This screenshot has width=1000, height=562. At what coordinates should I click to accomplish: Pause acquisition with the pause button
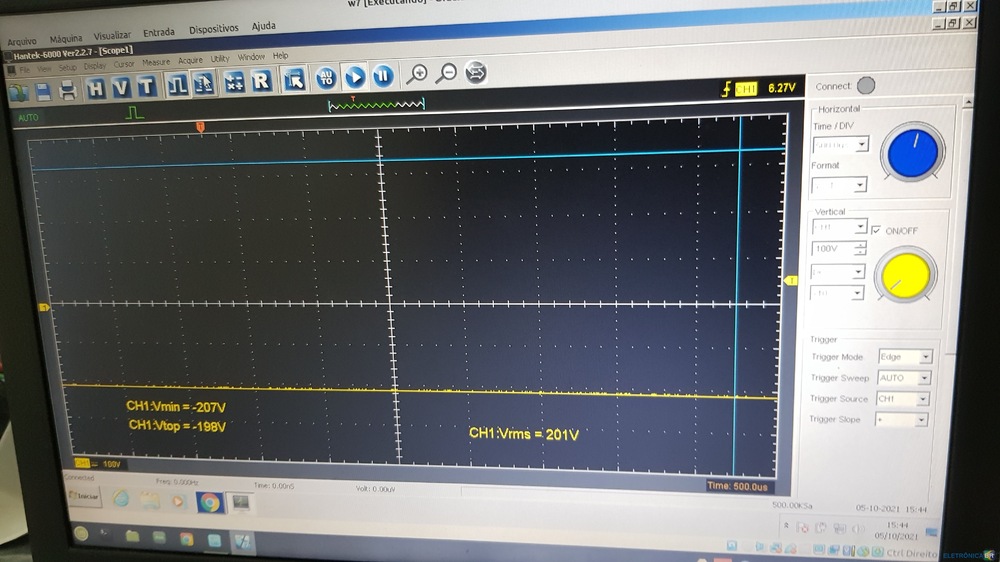coord(383,76)
